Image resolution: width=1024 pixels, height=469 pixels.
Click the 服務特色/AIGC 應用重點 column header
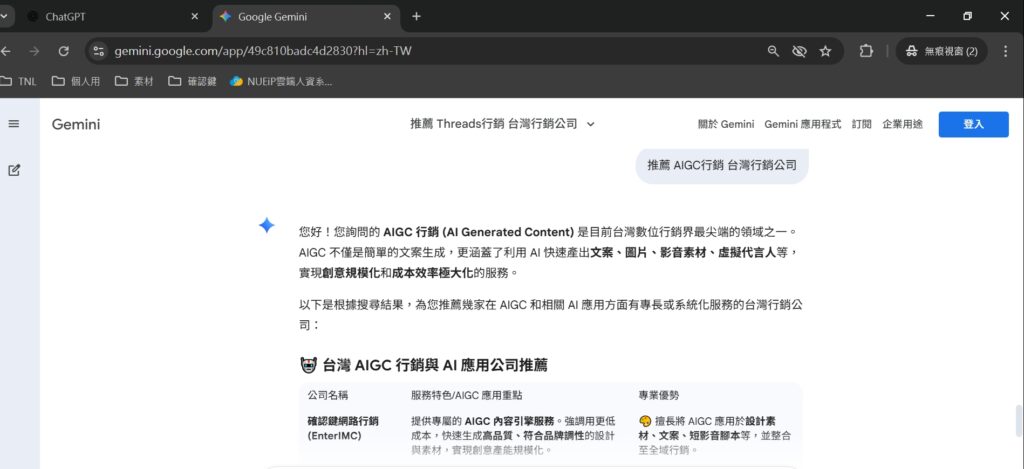(466, 395)
